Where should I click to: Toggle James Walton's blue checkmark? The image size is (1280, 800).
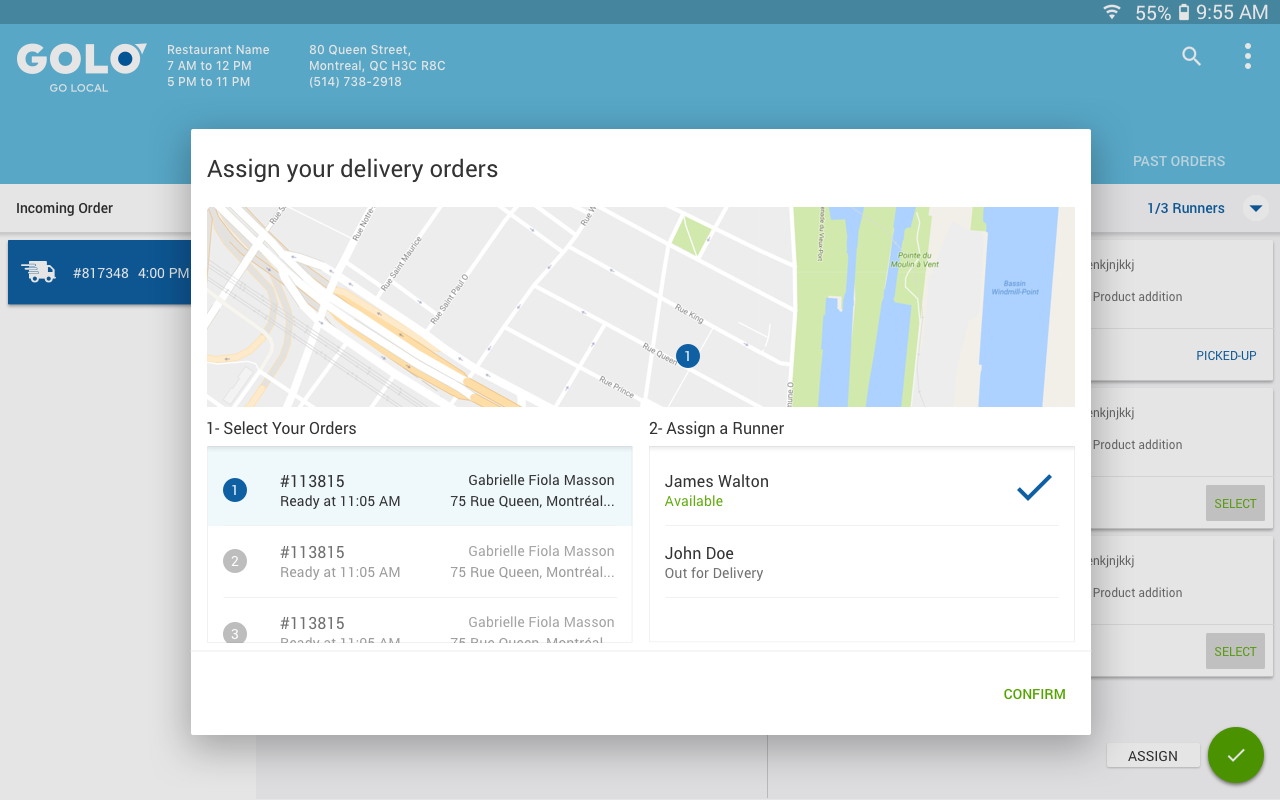pos(1034,488)
